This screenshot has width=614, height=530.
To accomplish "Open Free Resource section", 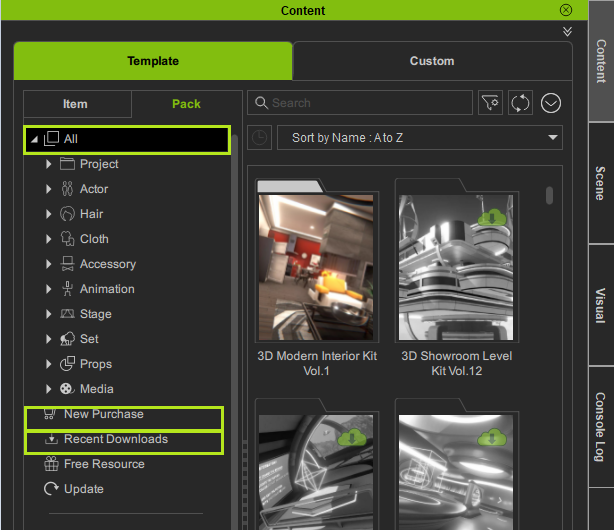I will click(104, 464).
